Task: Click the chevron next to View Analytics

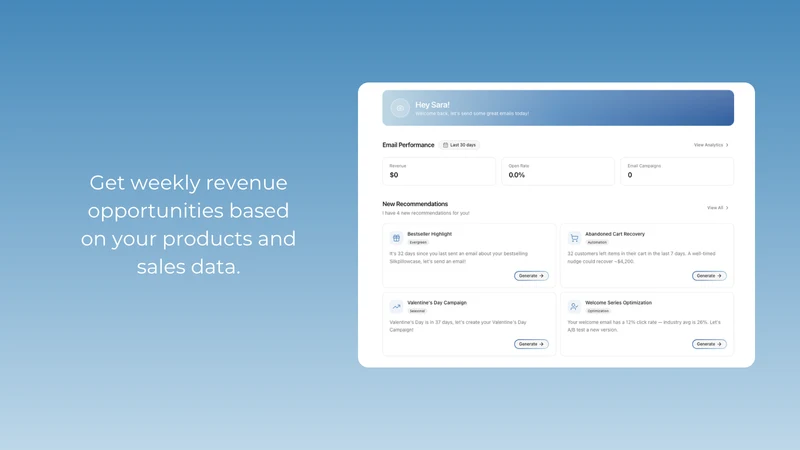Action: click(x=727, y=145)
